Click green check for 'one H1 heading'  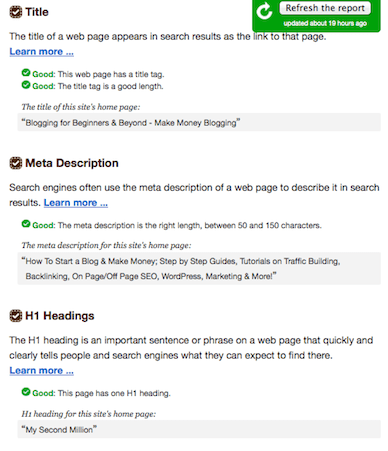[x=26, y=392]
